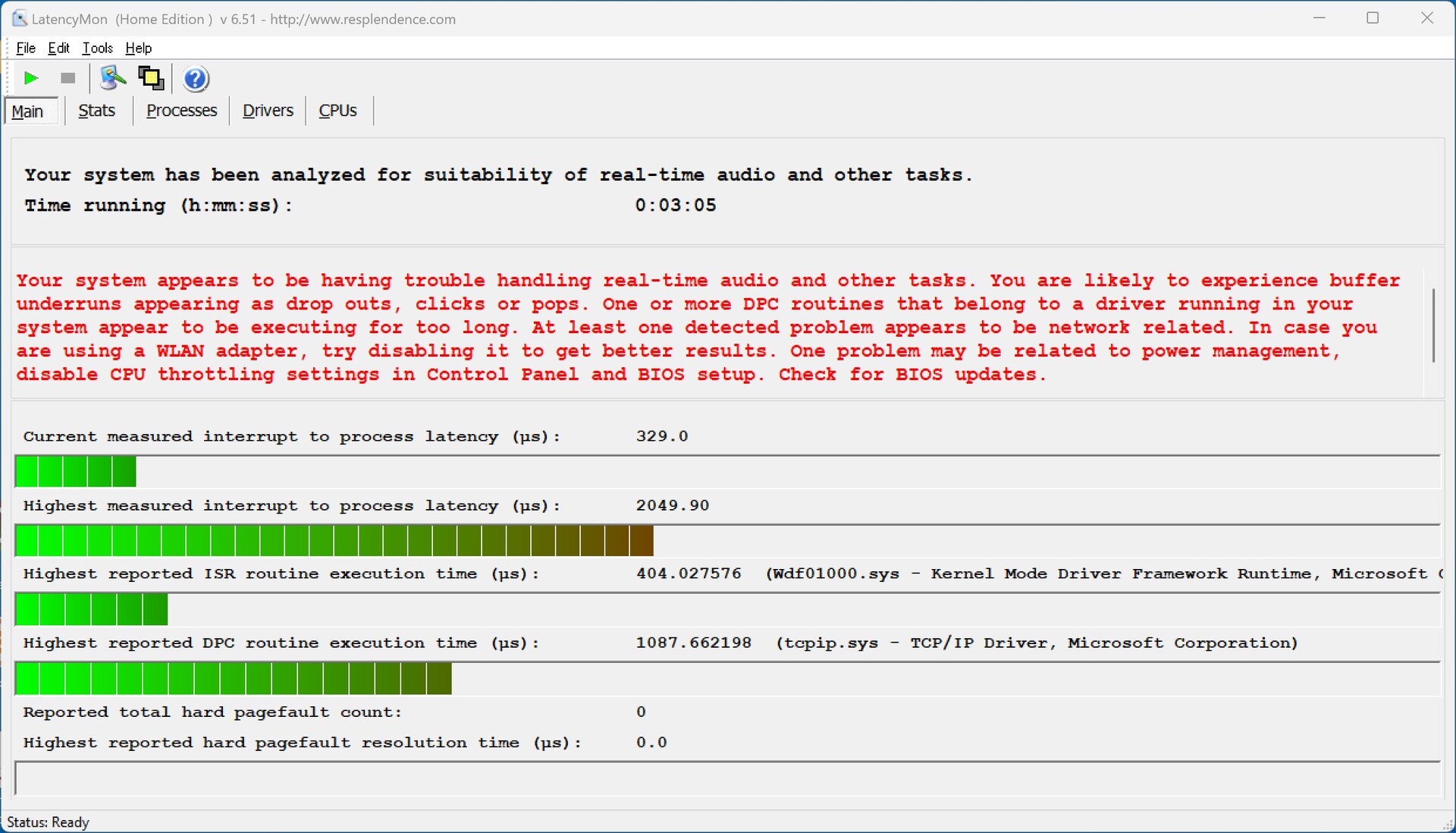
Task: Switch to the Stats tab
Action: pyautogui.click(x=96, y=111)
